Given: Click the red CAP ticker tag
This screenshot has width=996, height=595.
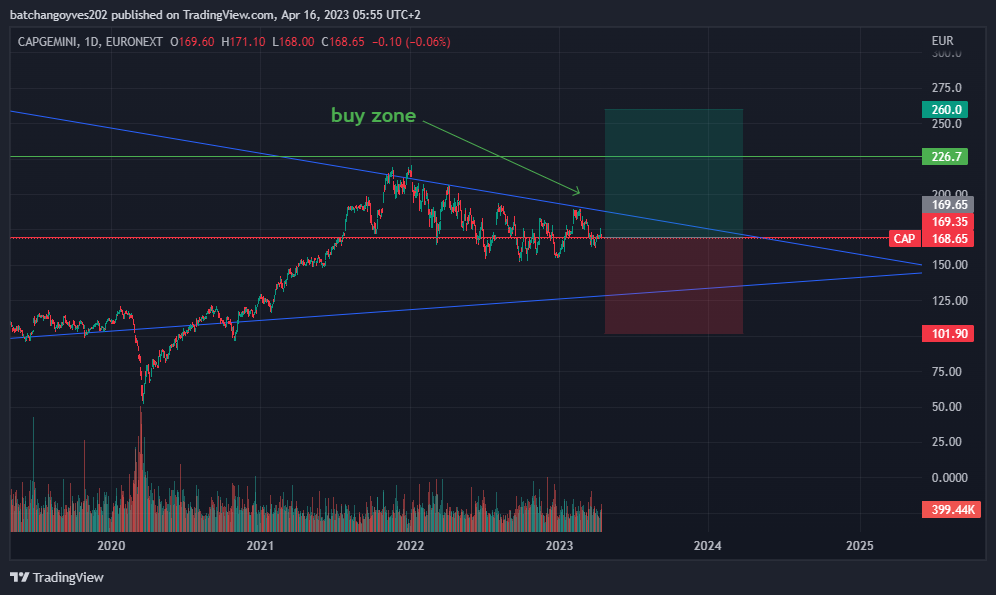Looking at the screenshot, I should click(x=904, y=239).
